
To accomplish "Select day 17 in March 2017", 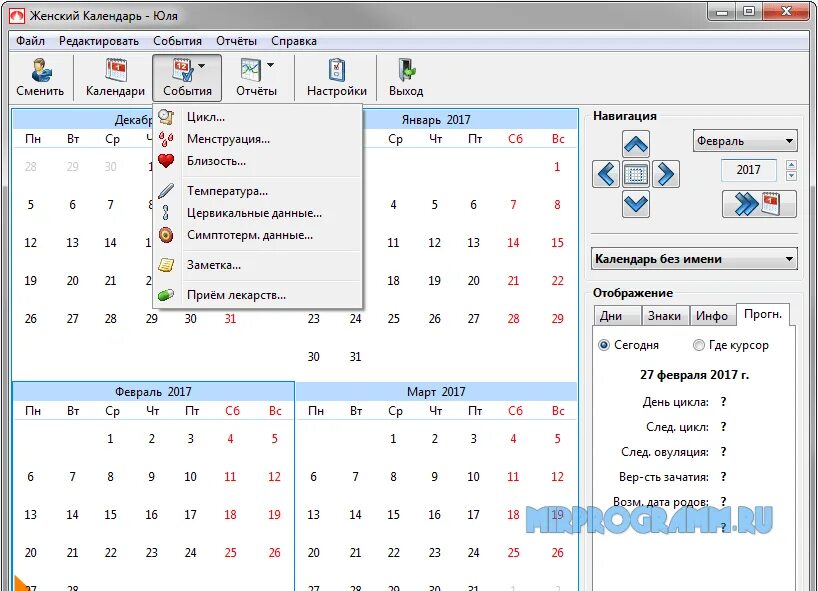I will click(473, 515).
